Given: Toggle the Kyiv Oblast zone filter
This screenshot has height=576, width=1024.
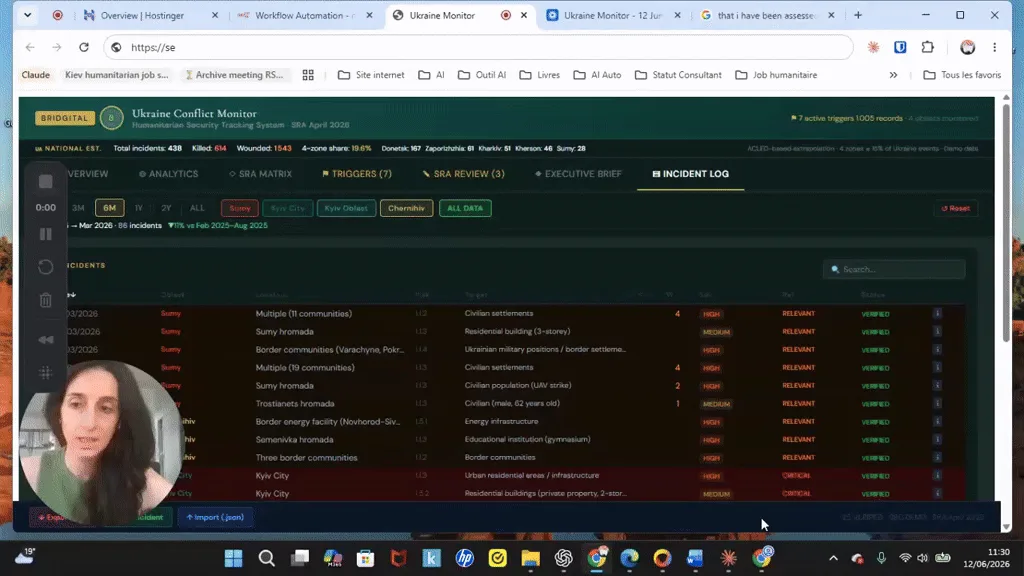Looking at the screenshot, I should click(x=346, y=208).
